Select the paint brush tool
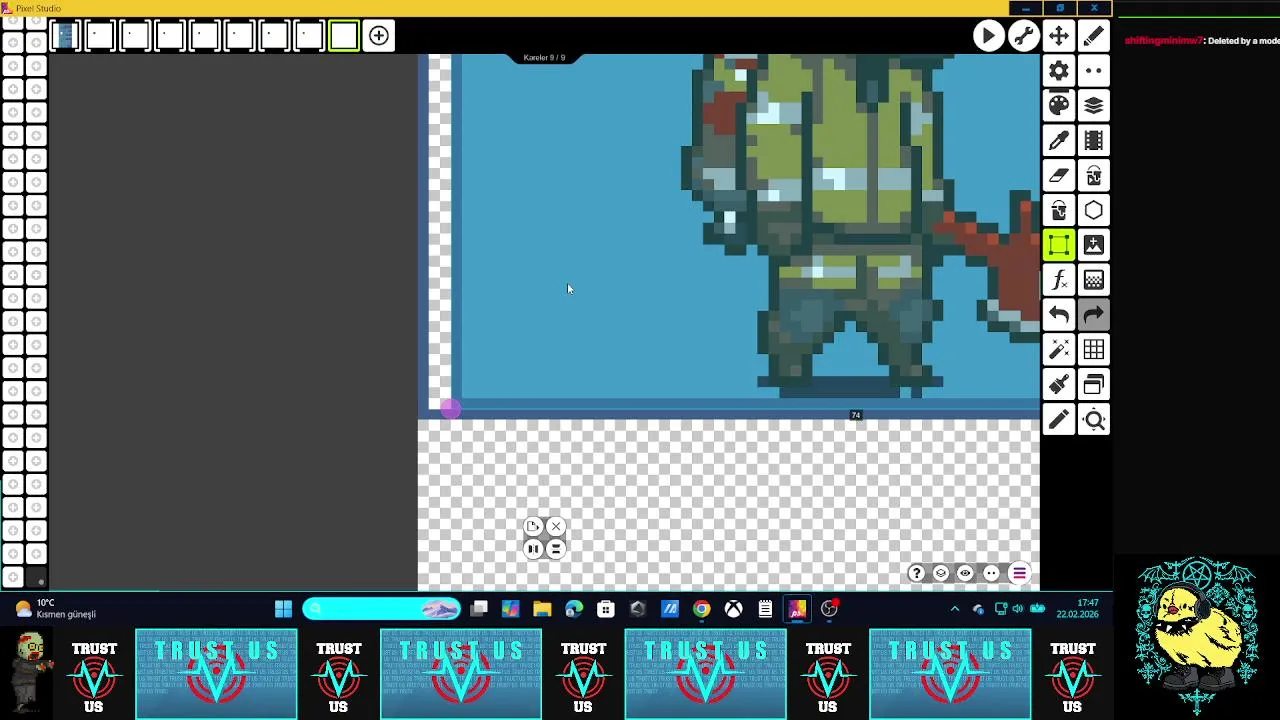The width and height of the screenshot is (1280, 720). coord(1059,385)
